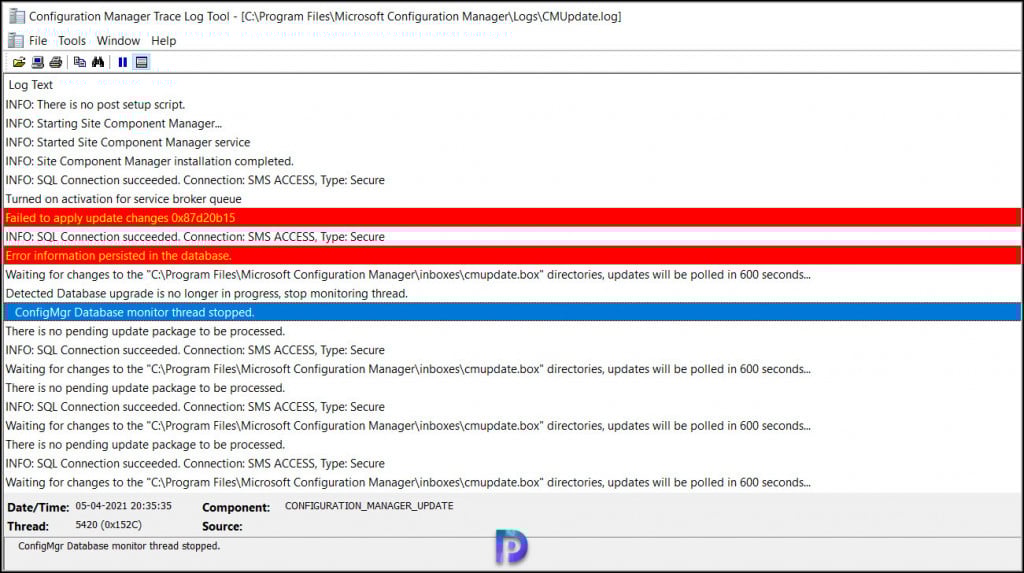Select 'Turned on activation for service broker queue'
Image resolution: width=1024 pixels, height=573 pixels.
click(512, 199)
